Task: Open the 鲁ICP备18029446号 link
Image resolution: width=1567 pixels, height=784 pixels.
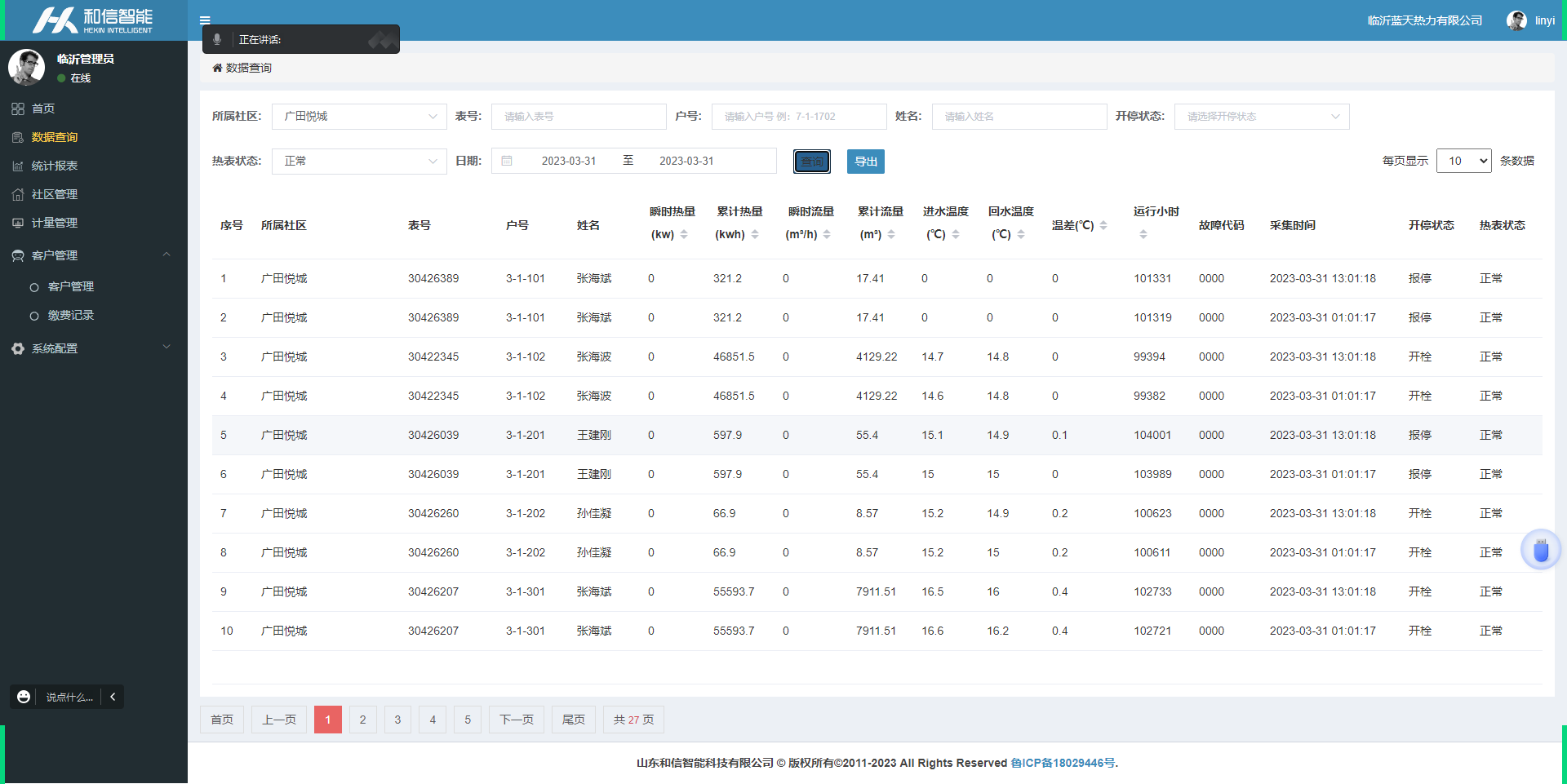Action: point(1063,763)
